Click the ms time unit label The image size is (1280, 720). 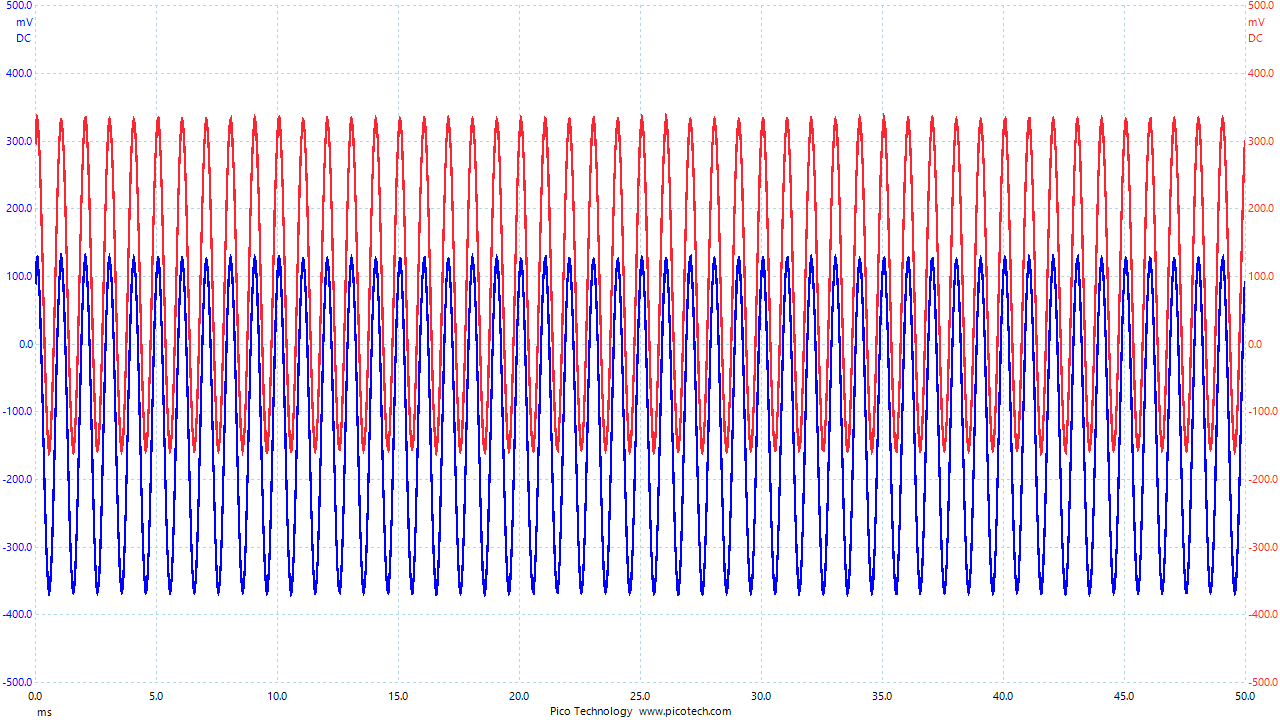click(x=44, y=712)
